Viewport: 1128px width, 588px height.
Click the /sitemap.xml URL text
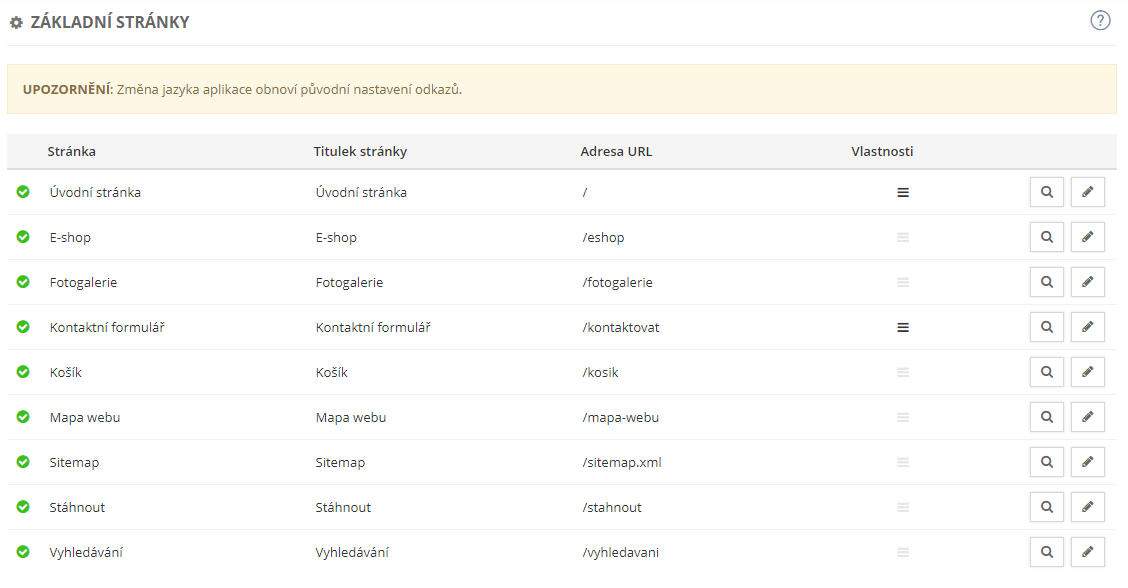622,463
